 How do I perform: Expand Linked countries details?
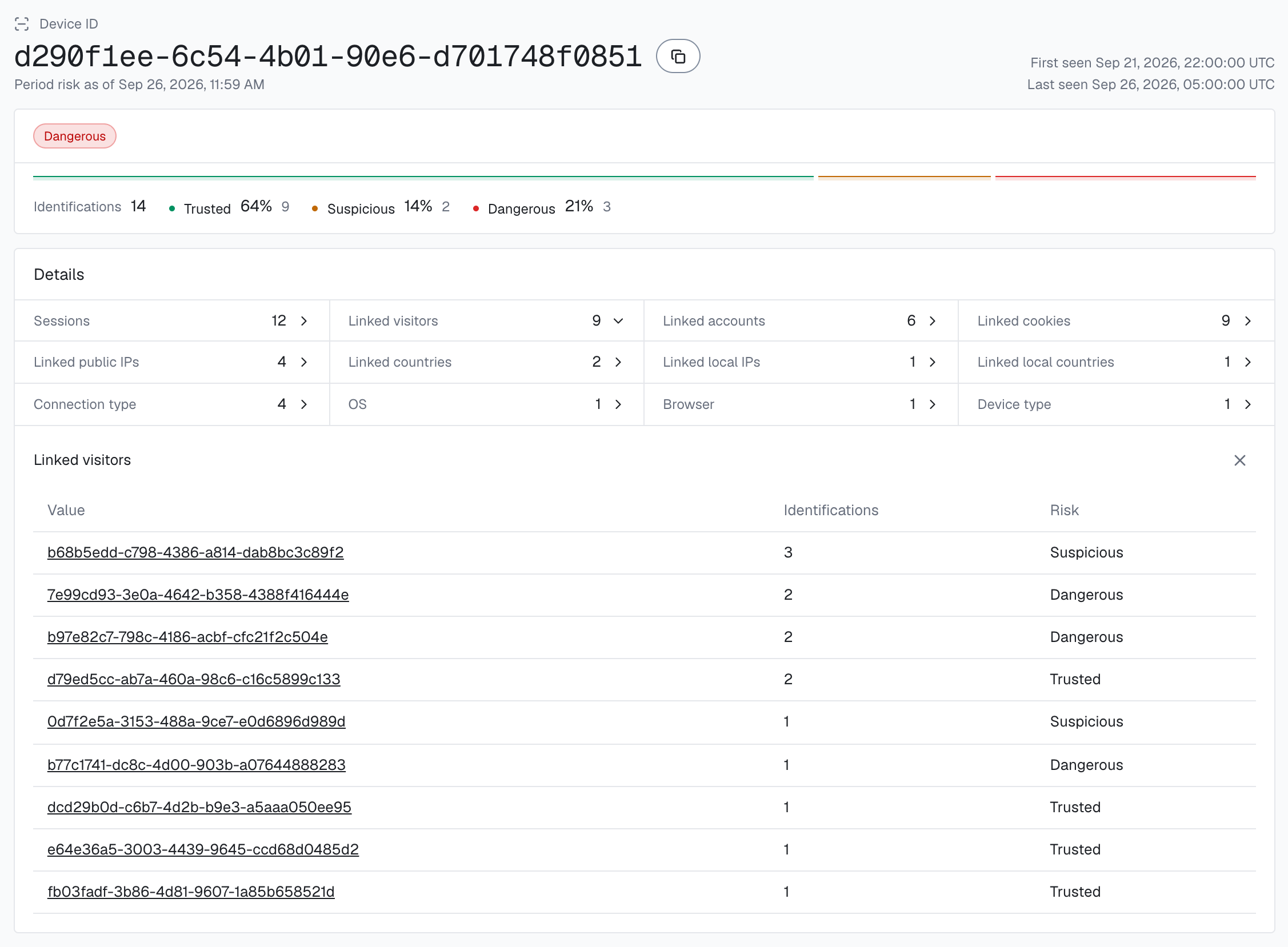point(486,362)
